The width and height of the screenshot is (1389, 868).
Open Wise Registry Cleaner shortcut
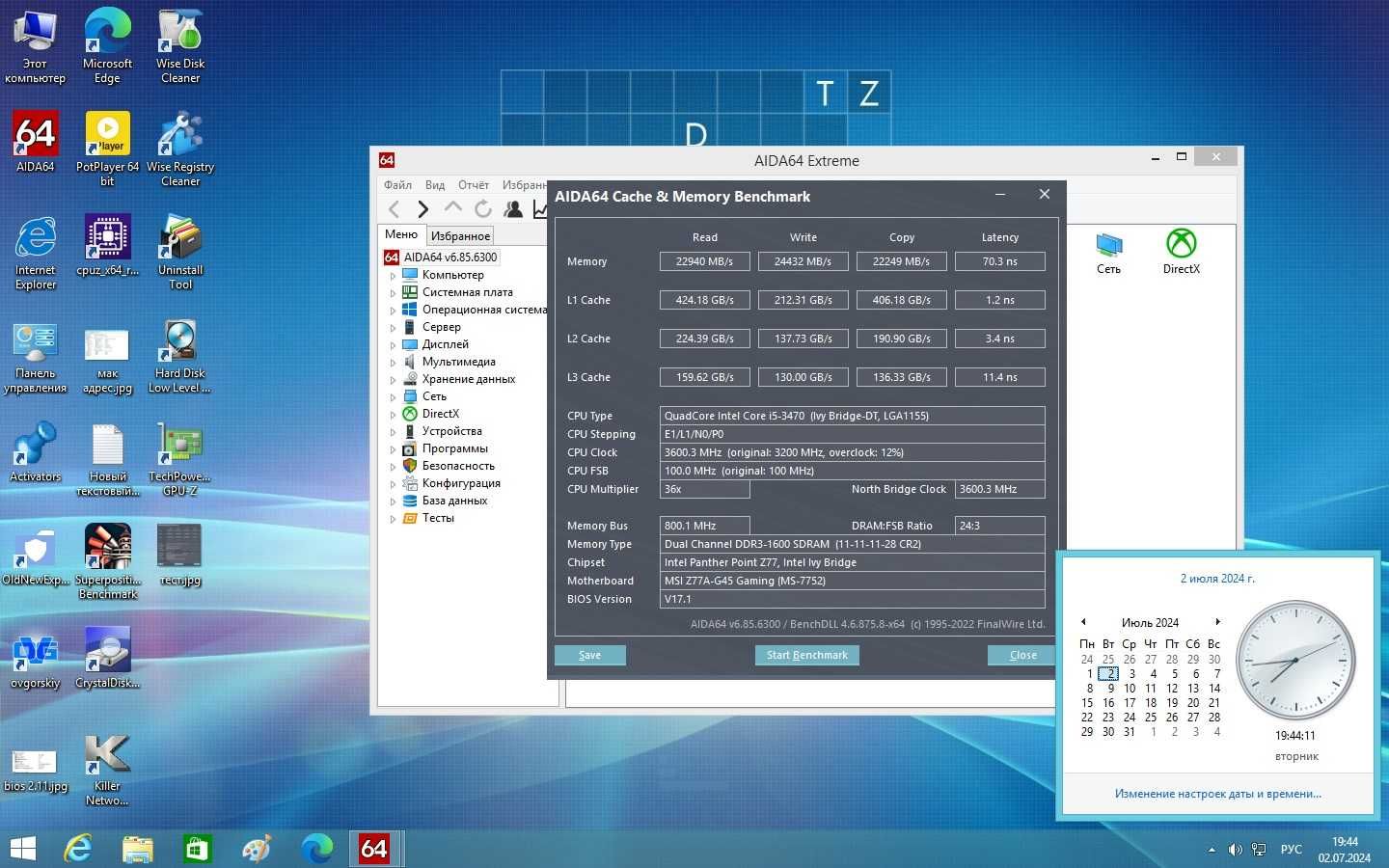(x=180, y=149)
